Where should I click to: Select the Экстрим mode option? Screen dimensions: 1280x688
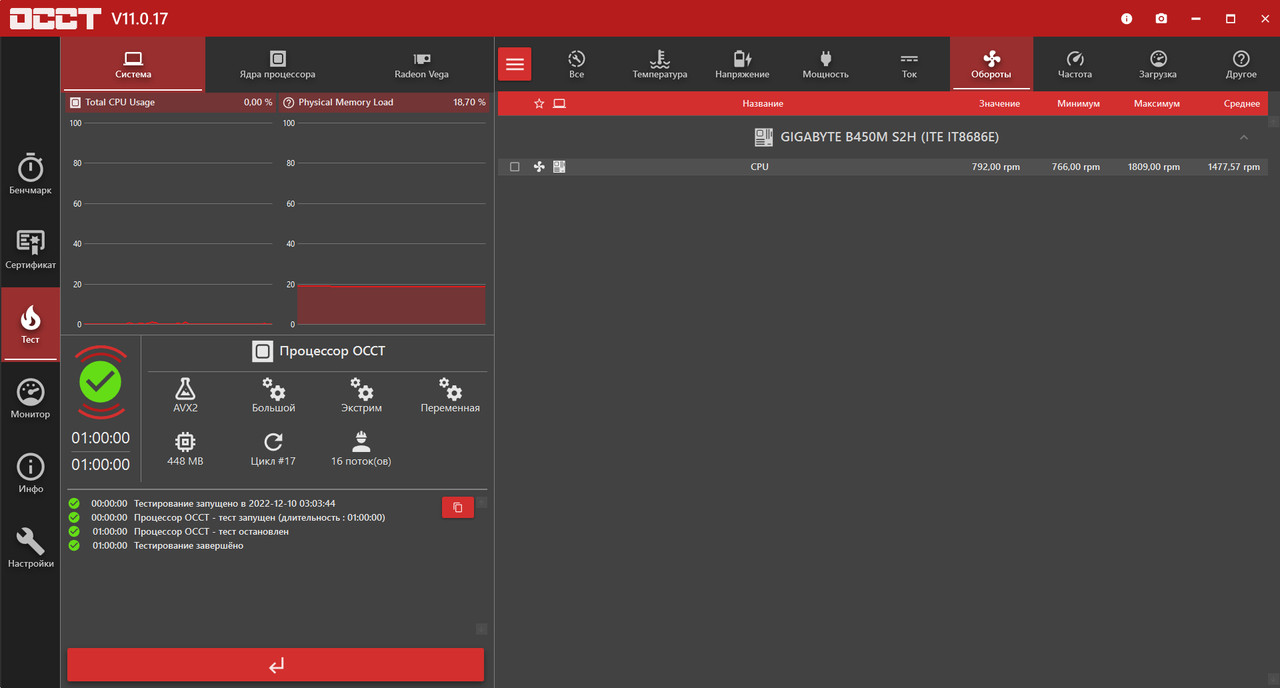(361, 395)
